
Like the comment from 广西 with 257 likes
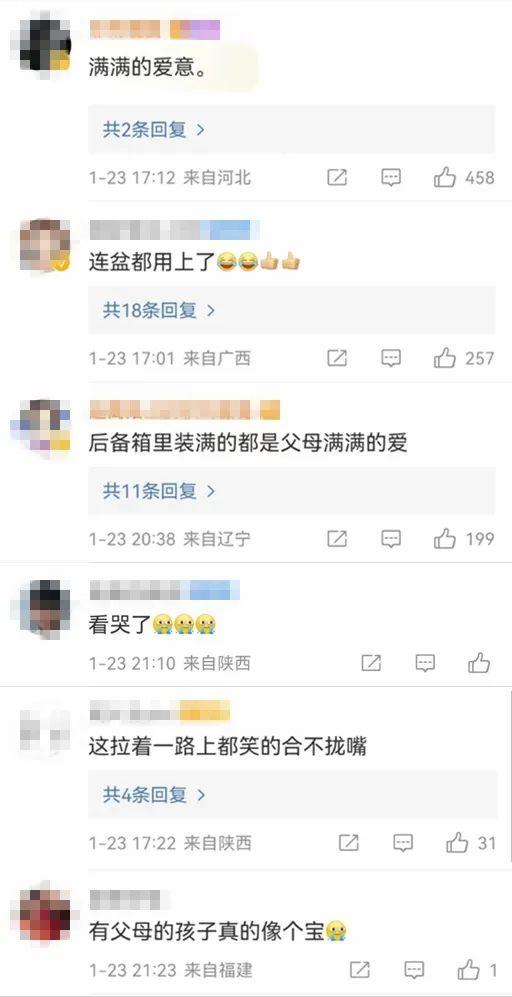tap(445, 359)
